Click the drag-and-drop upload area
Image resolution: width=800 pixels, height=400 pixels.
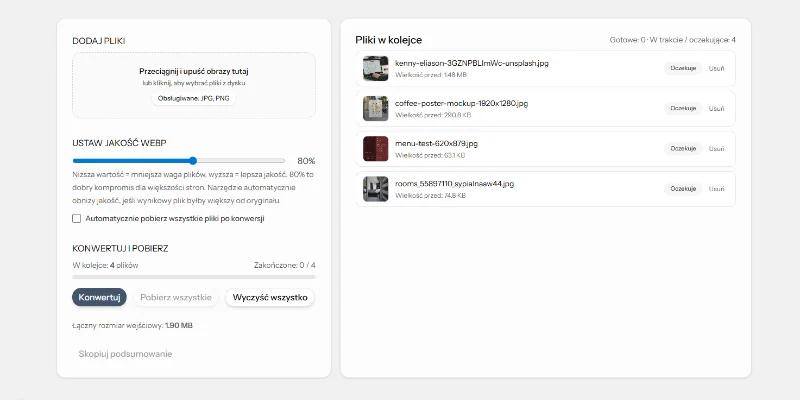coord(193,84)
